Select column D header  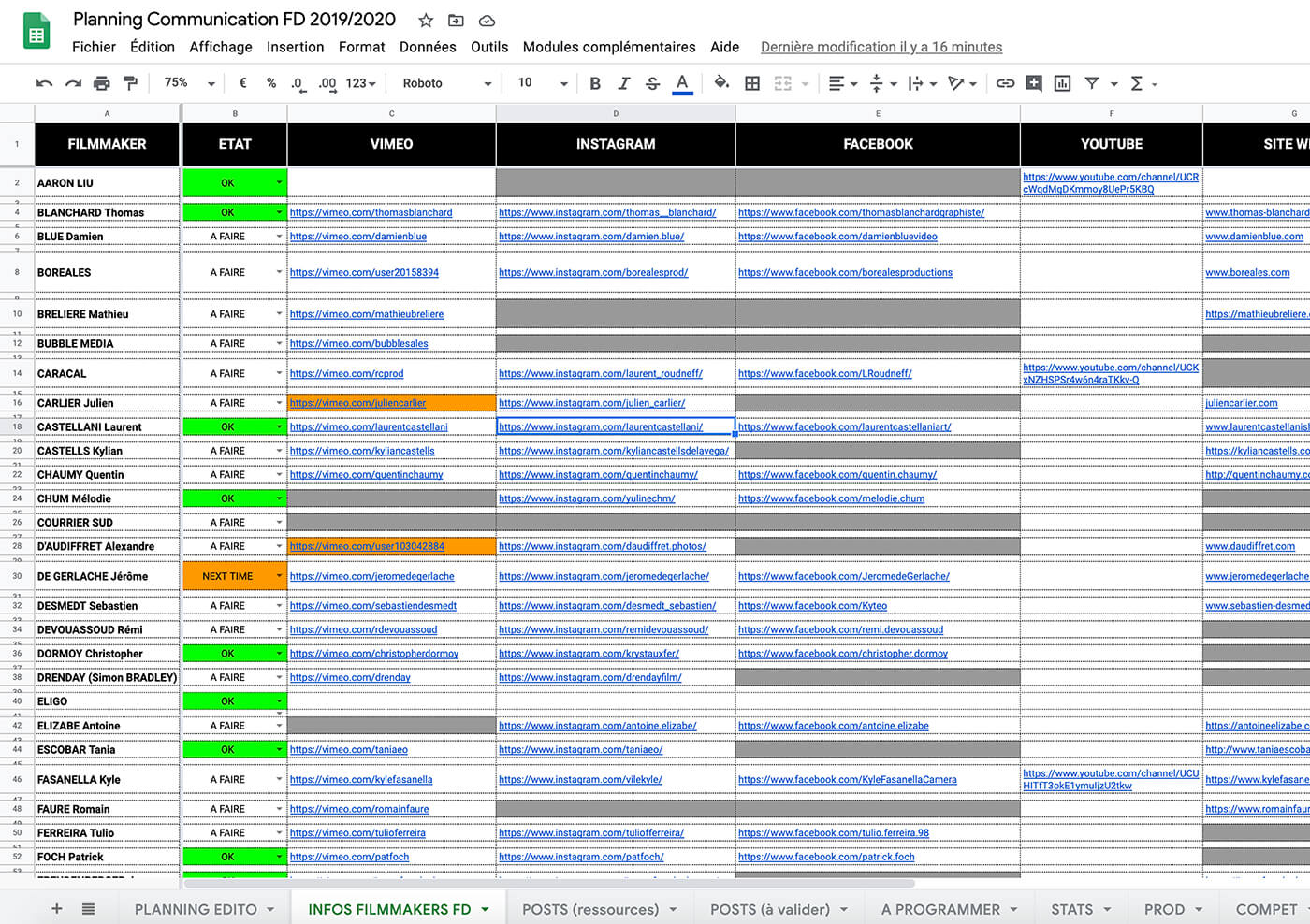616,113
